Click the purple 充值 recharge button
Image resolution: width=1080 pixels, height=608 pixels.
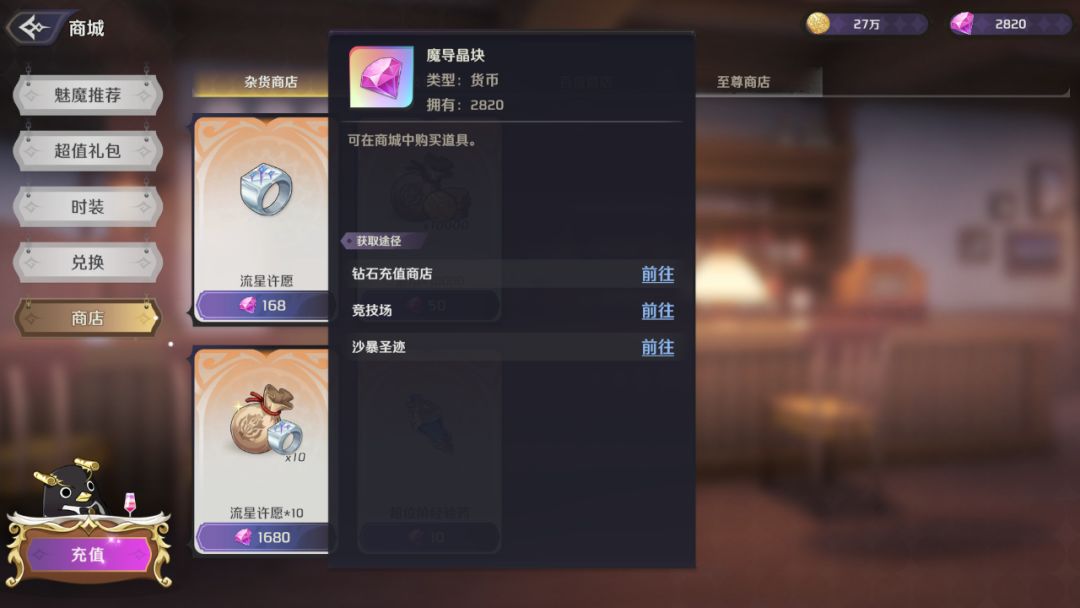pos(88,554)
